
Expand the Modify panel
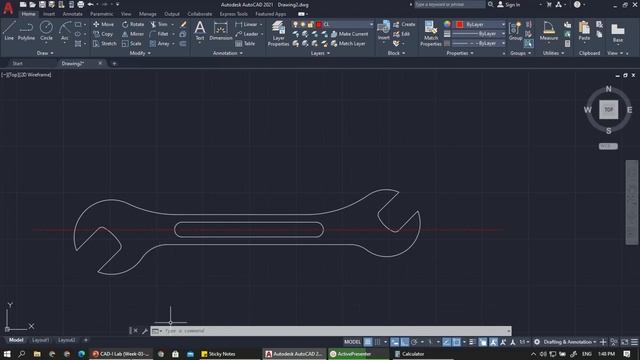tap(140, 53)
